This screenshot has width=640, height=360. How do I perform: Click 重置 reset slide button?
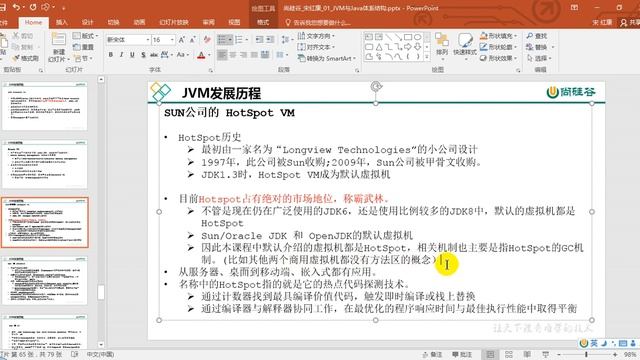click(83, 47)
